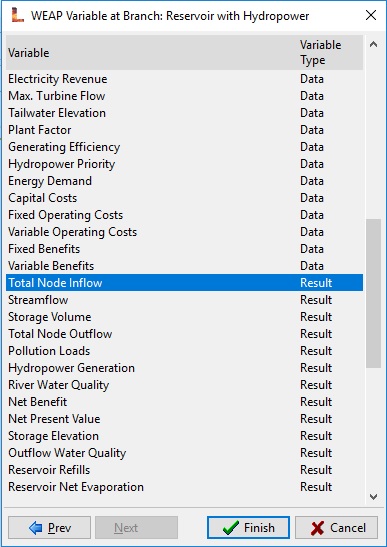This screenshot has width=387, height=547.
Task: Click the WEAP app icon in title bar
Action: point(17,16)
